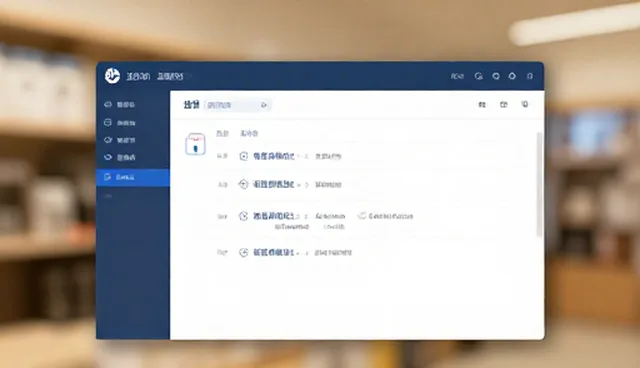
Task: Click the refresh-style icon in the third row
Action: (x=362, y=216)
